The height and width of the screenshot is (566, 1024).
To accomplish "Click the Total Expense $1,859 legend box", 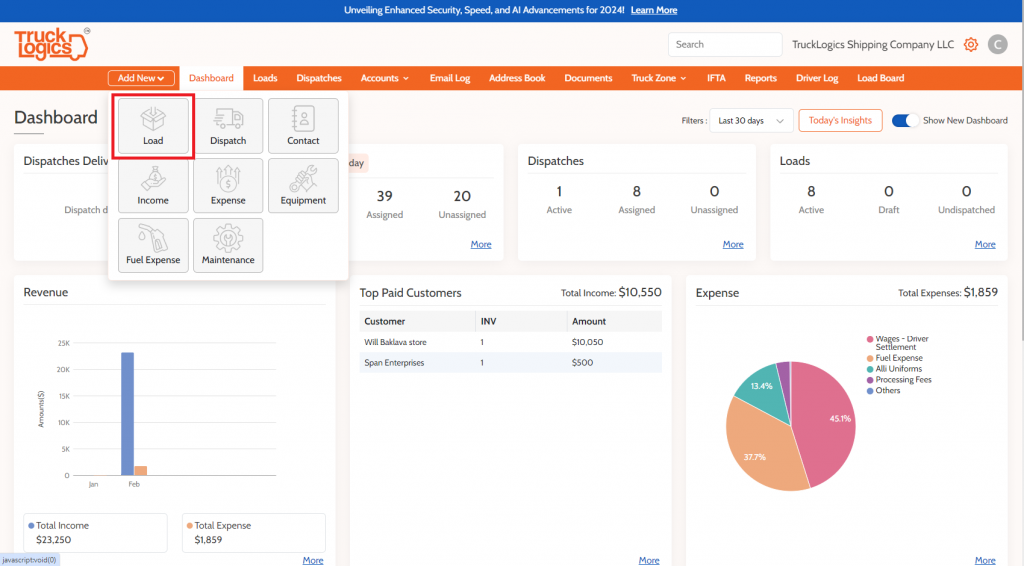I will (253, 533).
